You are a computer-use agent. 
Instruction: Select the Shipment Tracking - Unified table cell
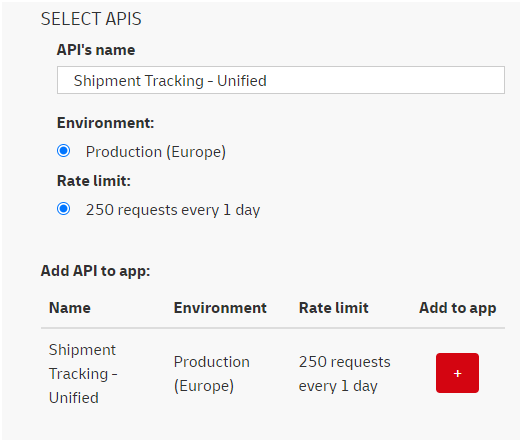pyautogui.click(x=83, y=374)
